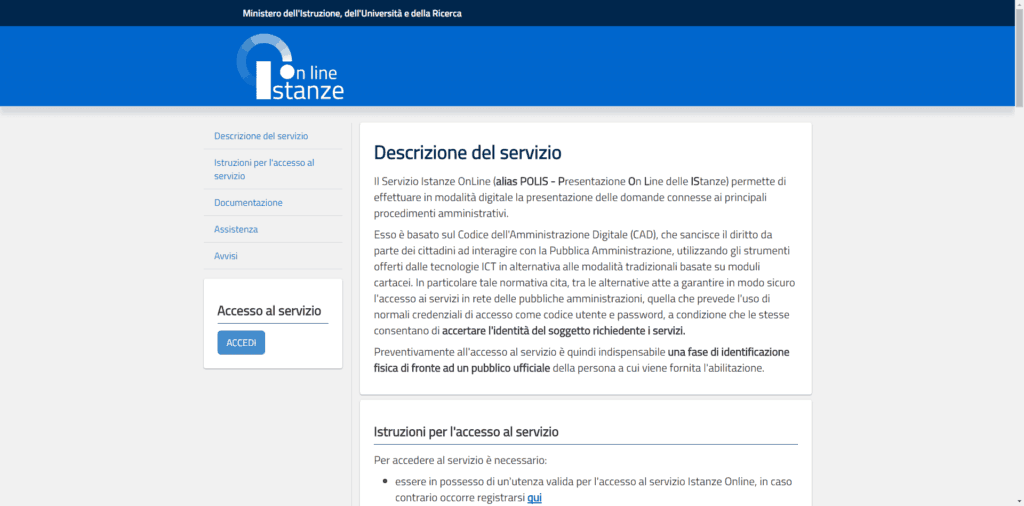Viewport: 1024px width, 506px height.
Task: Click the 'Istruzioni per l'accesso al servizio' section heading
Action: pyautogui.click(x=466, y=432)
